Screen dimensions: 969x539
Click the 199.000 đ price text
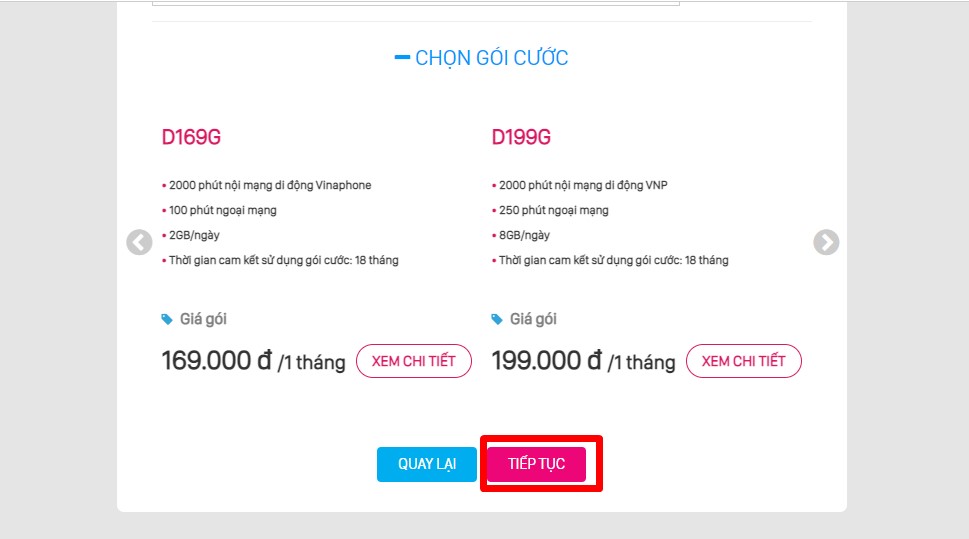tap(546, 361)
